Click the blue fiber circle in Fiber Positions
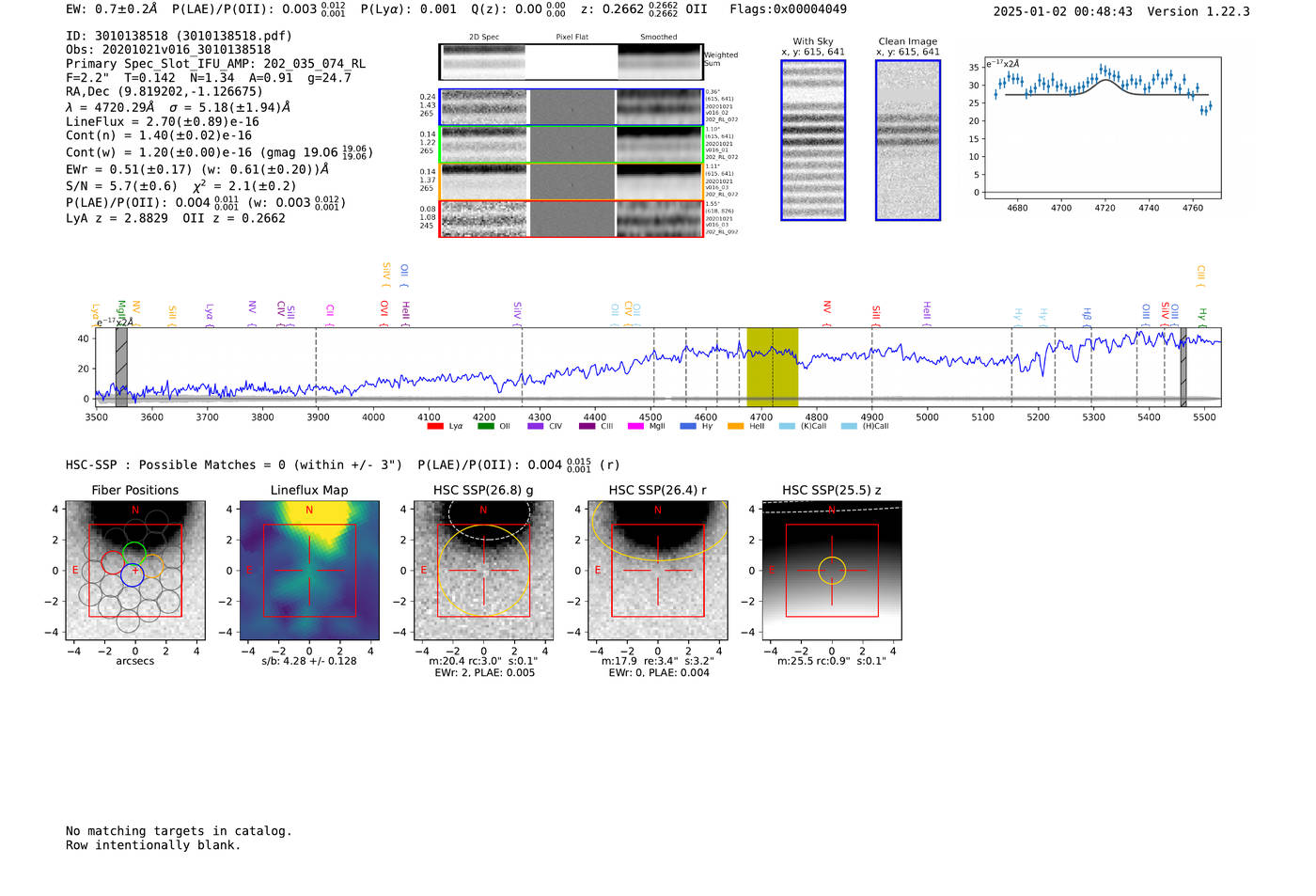1316x896 pixels. coord(132,575)
